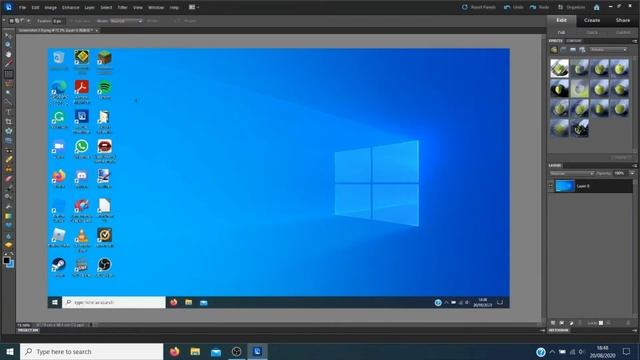Select the Paint Bucket tool

pos(8,207)
